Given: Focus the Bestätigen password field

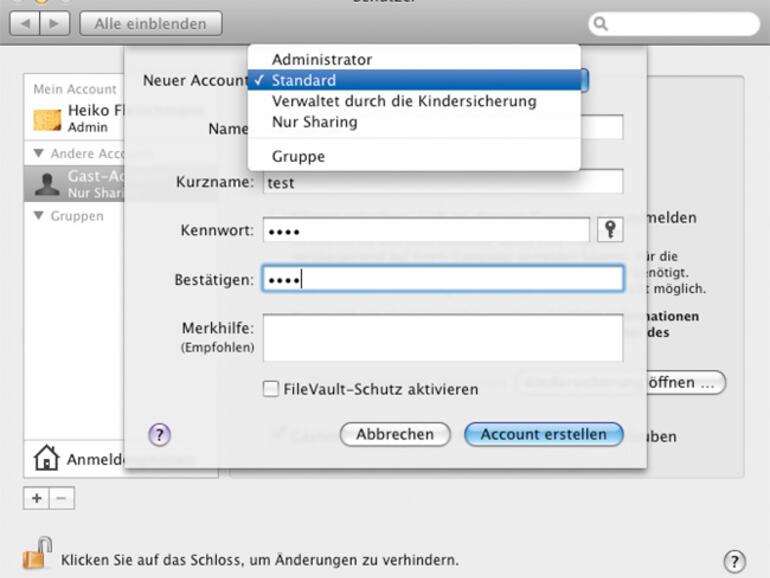Looking at the screenshot, I should click(x=443, y=279).
